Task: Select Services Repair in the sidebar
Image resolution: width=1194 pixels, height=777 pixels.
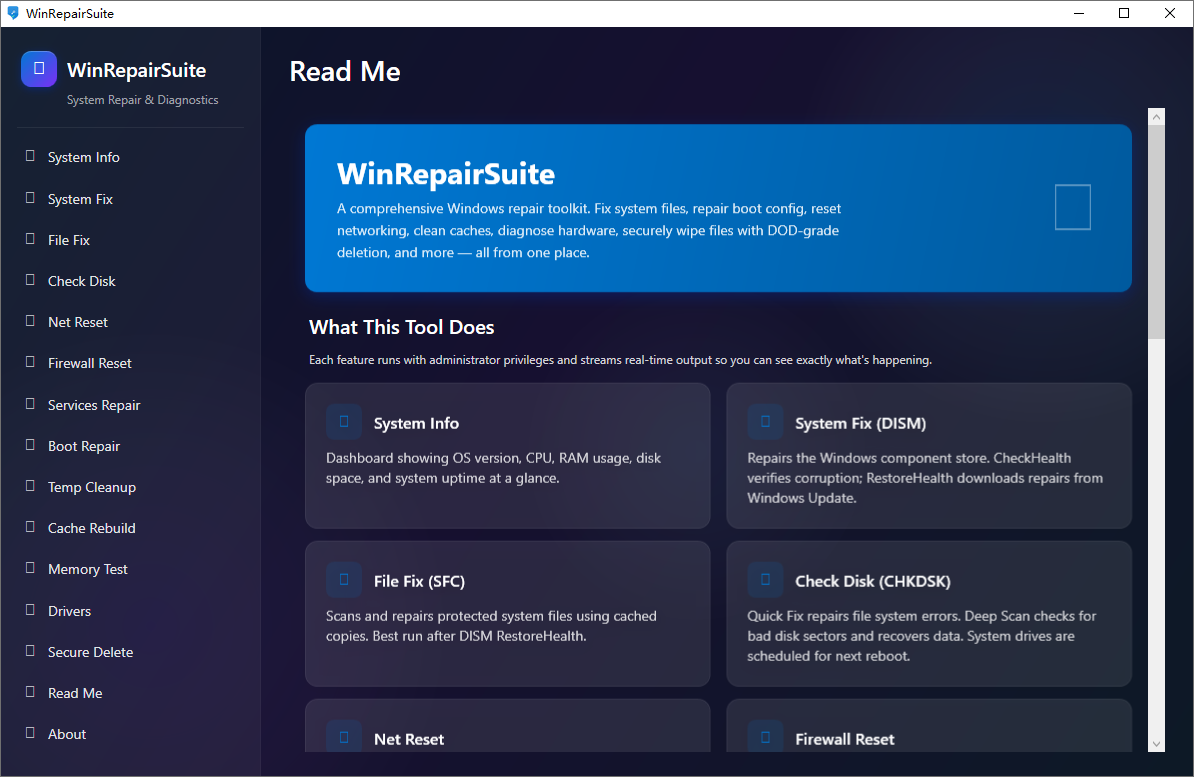Action: (x=130, y=405)
